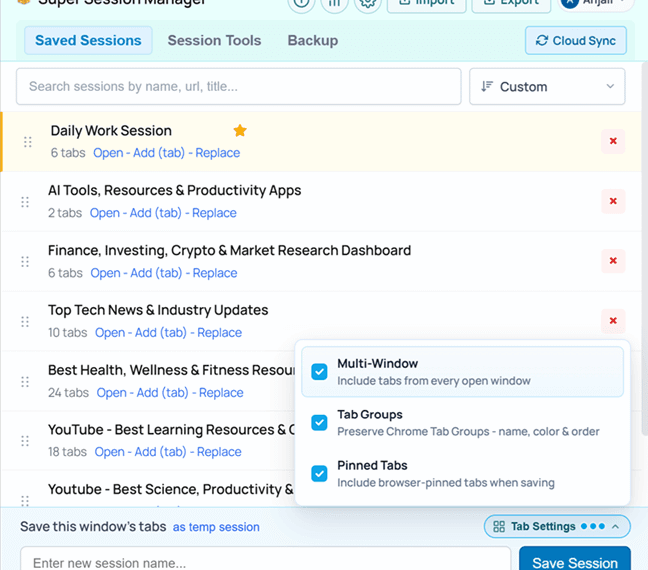Click the Export button

(x=511, y=4)
